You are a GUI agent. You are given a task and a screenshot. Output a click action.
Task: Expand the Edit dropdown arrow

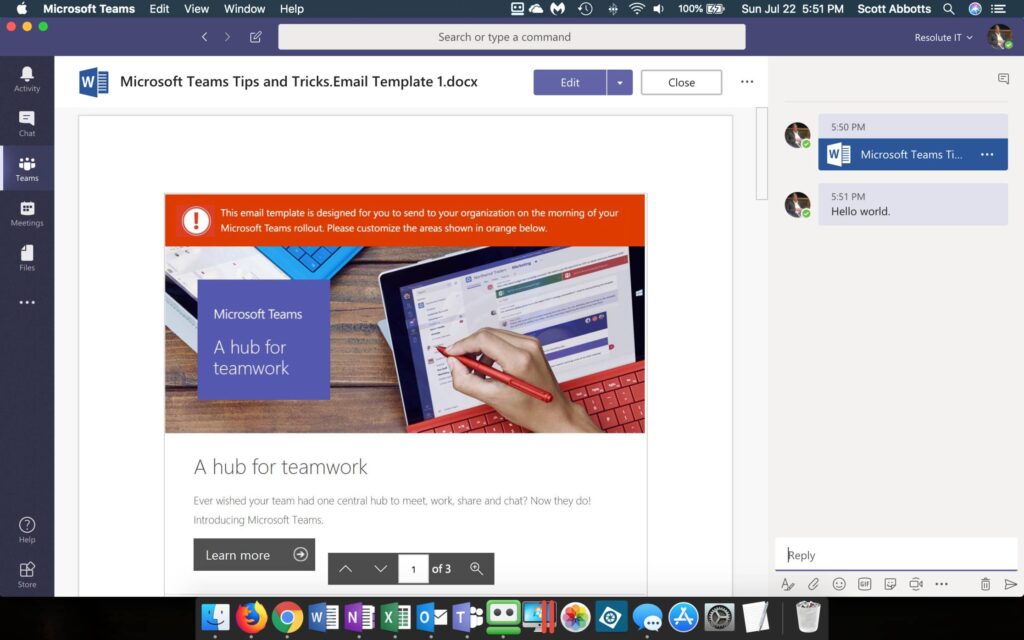click(620, 82)
